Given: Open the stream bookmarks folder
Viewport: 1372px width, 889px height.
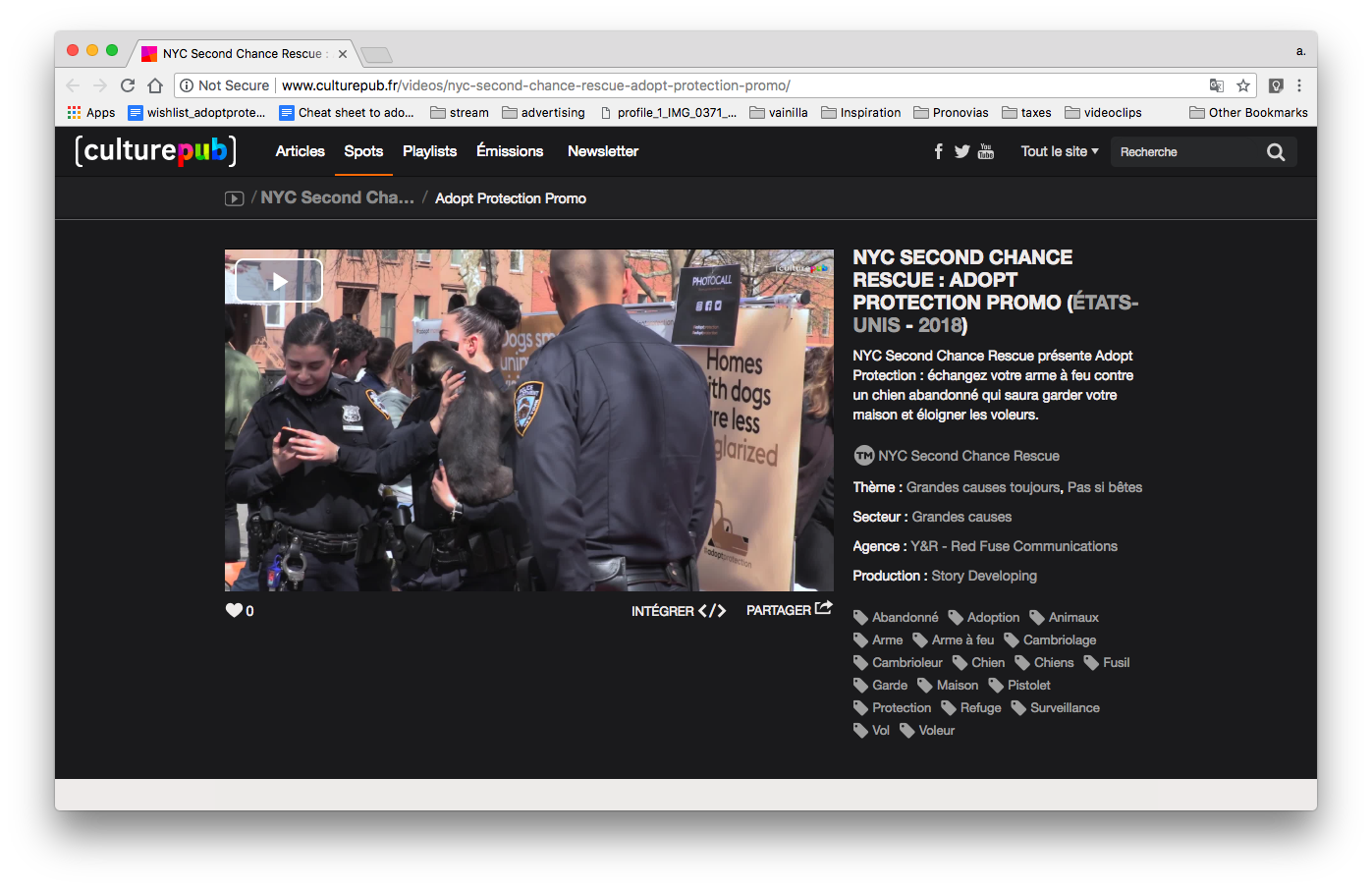Looking at the screenshot, I should pos(460,113).
